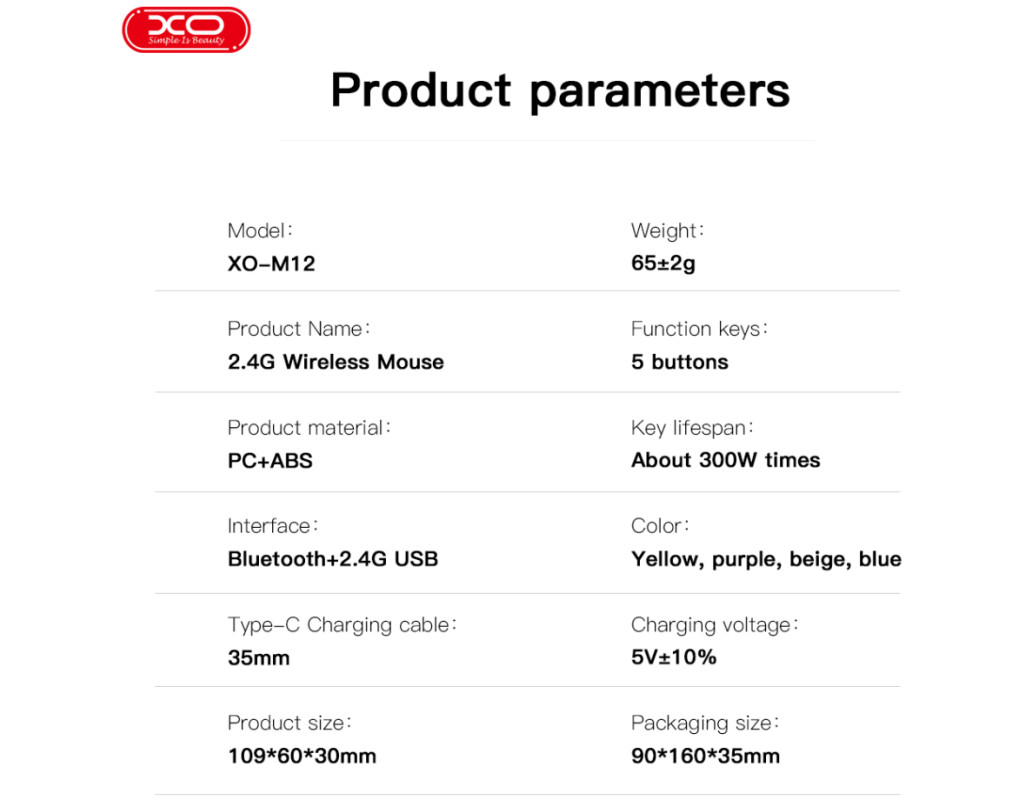Select the 5 buttons value

pos(680,362)
